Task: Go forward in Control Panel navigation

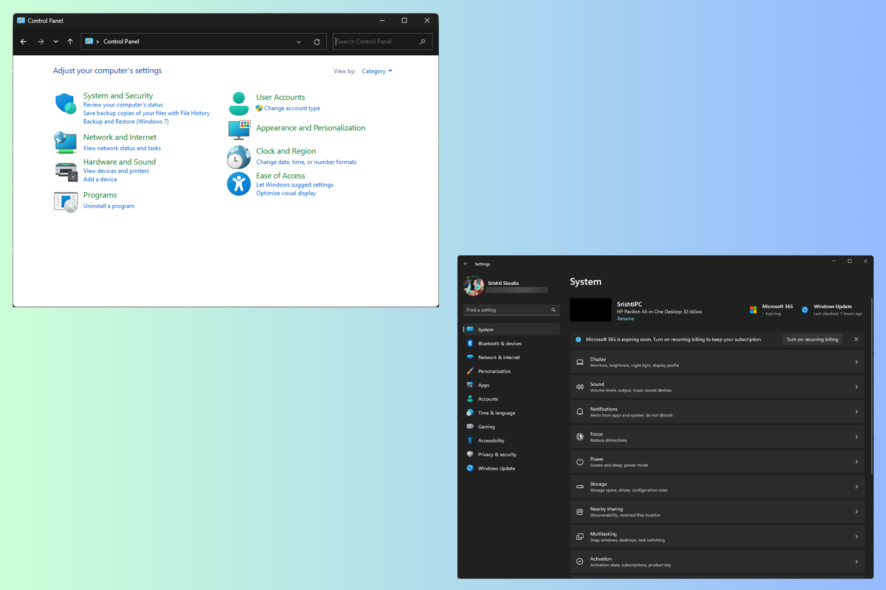Action: 40,41
